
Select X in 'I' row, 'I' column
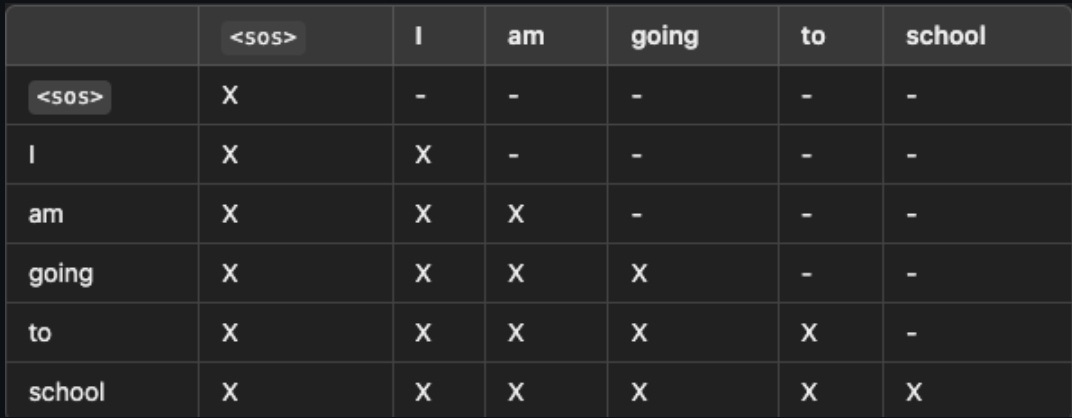[423, 155]
